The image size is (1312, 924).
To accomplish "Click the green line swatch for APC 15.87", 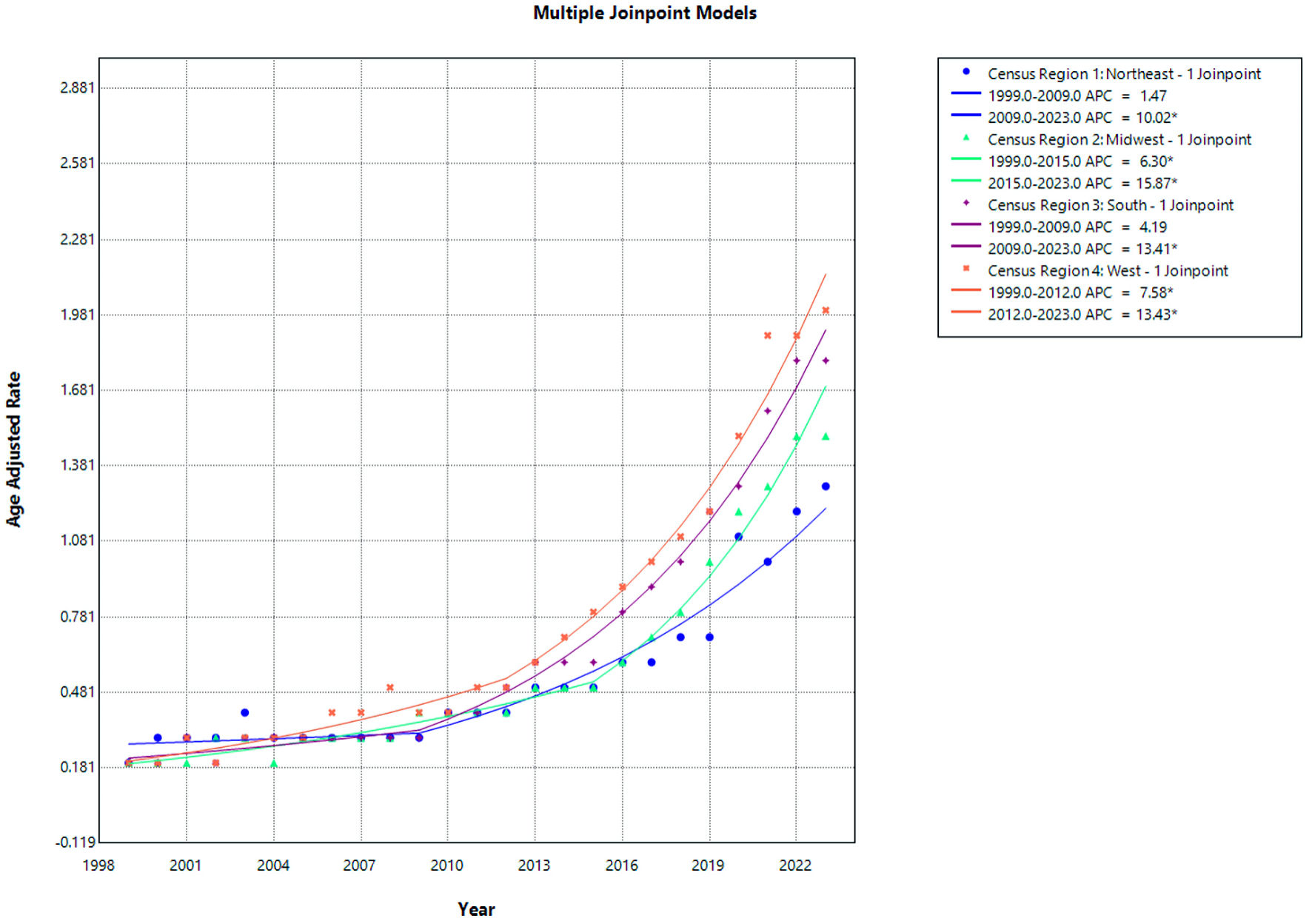I will (965, 181).
